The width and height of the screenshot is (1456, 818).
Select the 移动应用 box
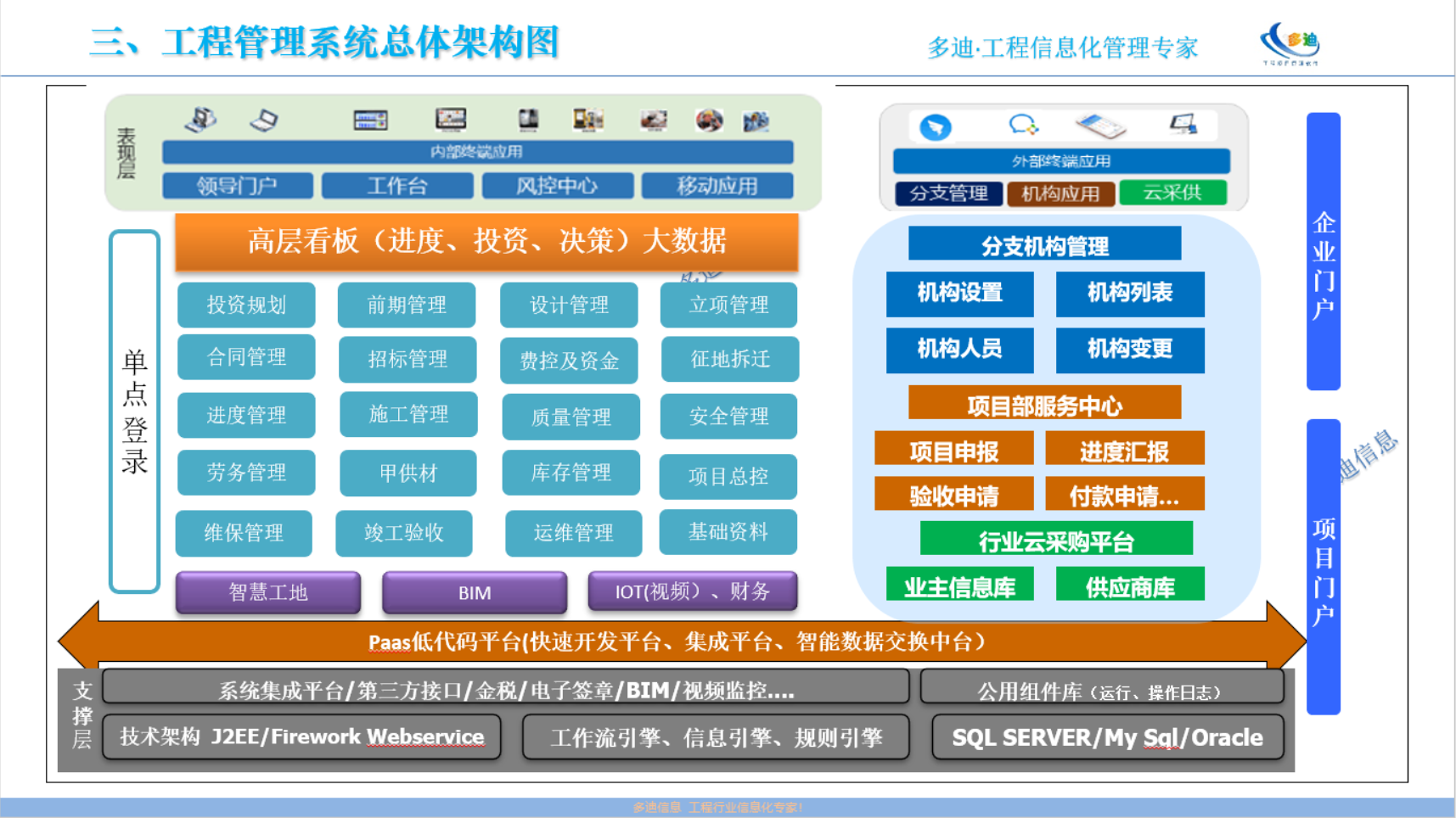pyautogui.click(x=717, y=186)
